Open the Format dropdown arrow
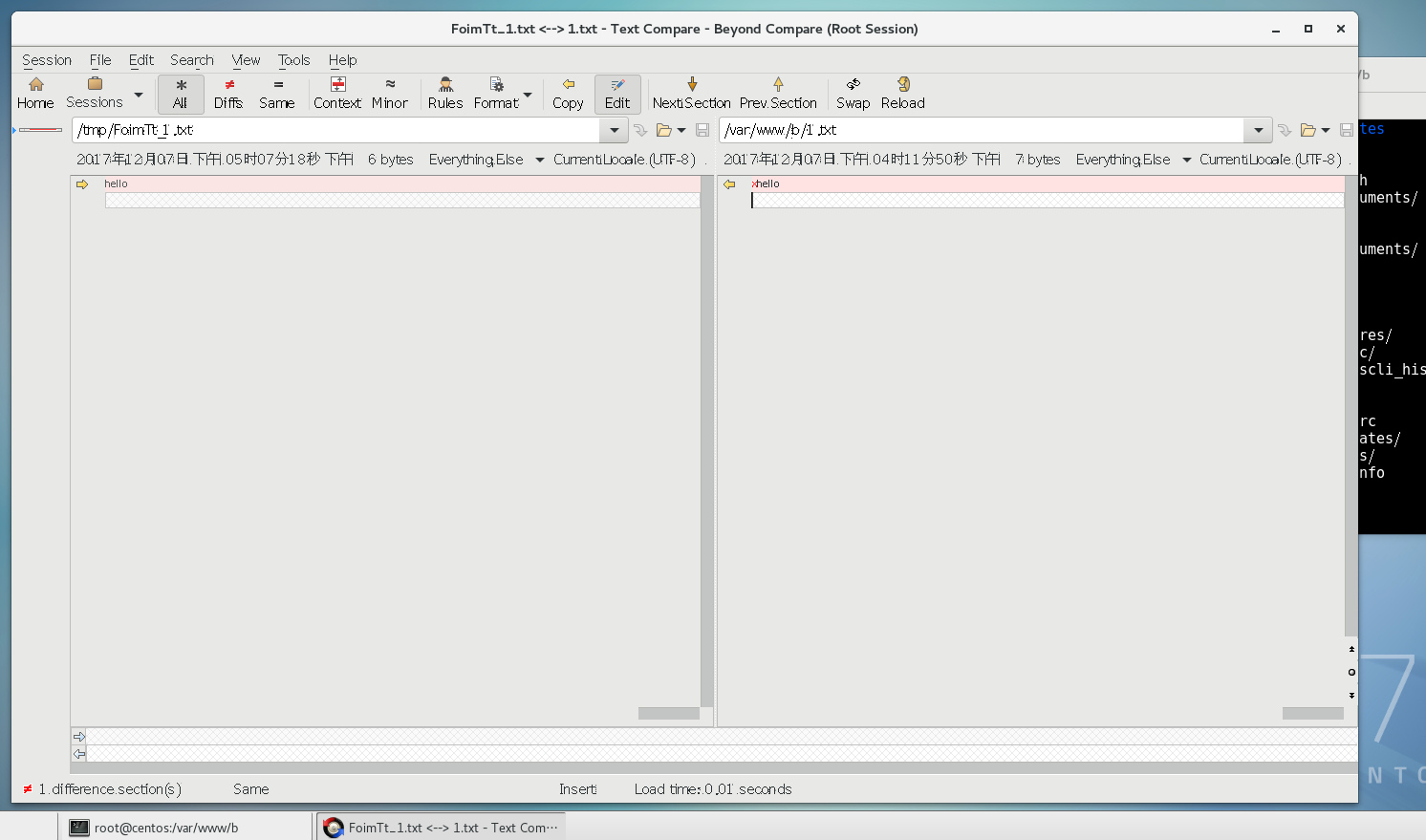The image size is (1426, 840). 528,95
